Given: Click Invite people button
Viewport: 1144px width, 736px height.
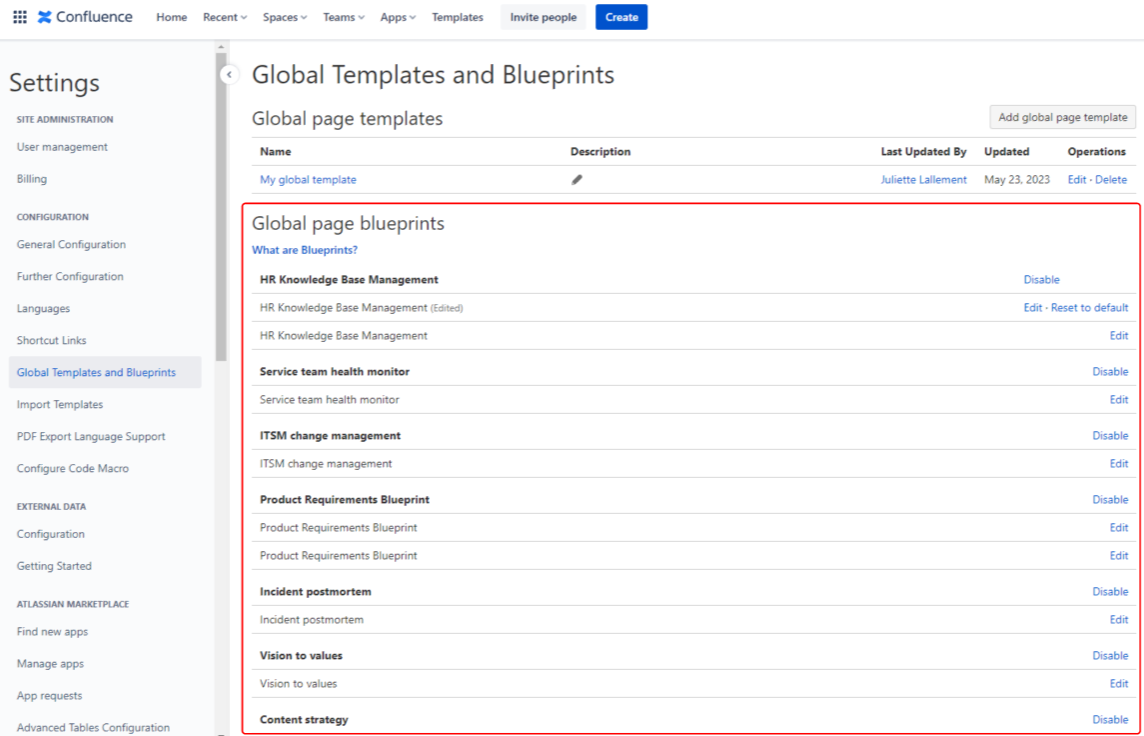Looking at the screenshot, I should click(543, 17).
